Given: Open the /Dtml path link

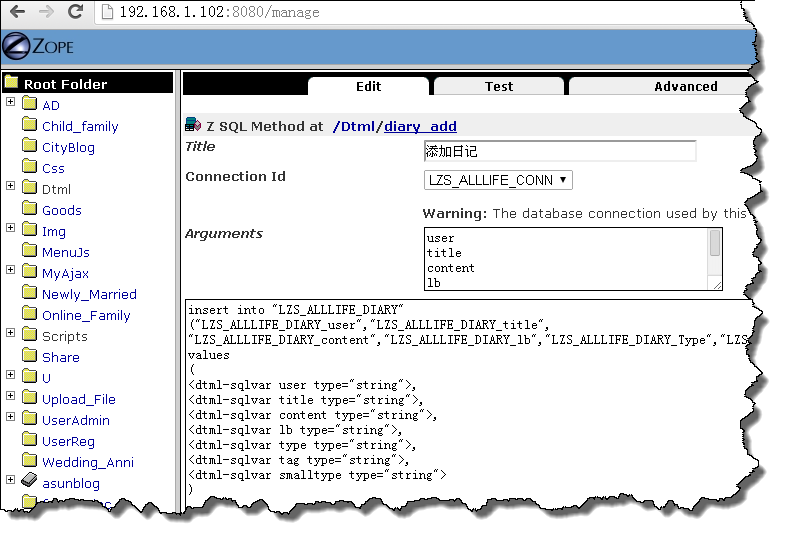Looking at the screenshot, I should pyautogui.click(x=353, y=127).
